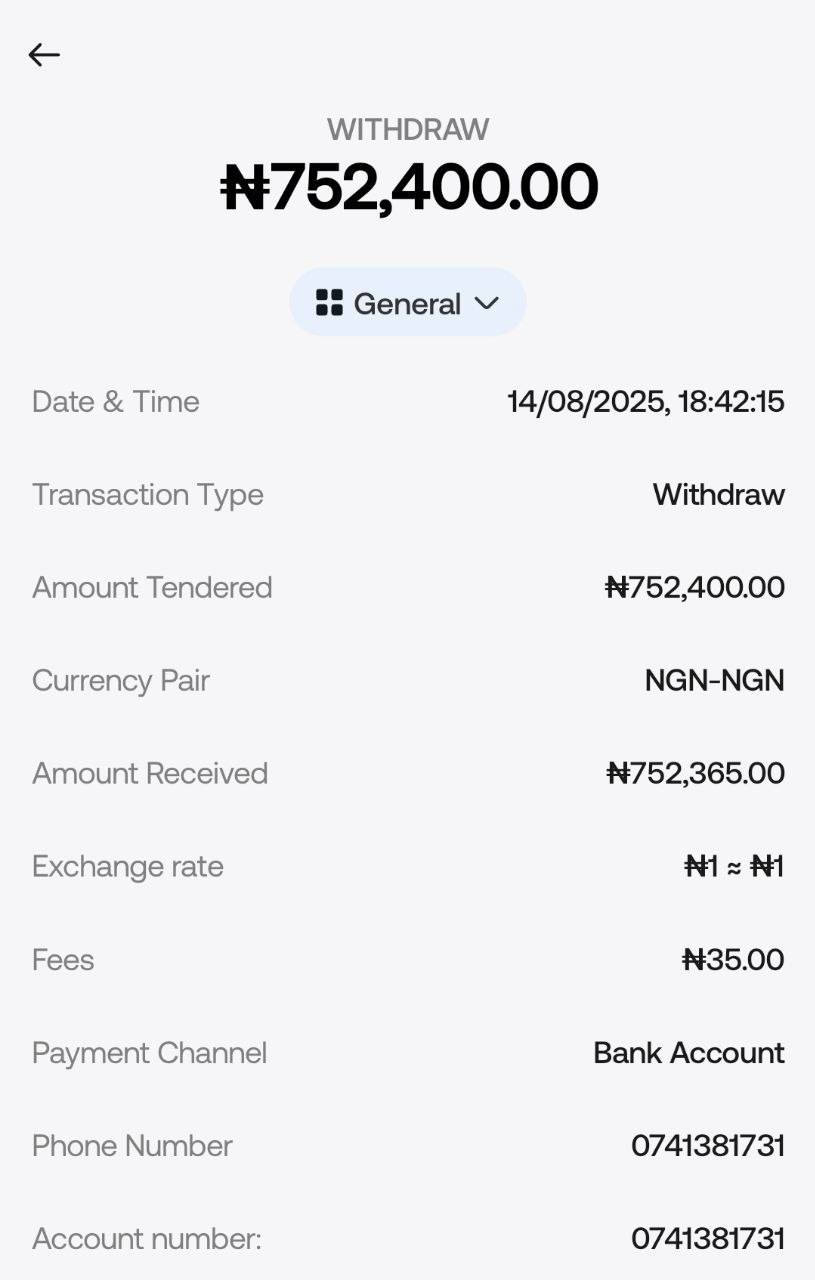This screenshot has width=815, height=1280.
Task: Select the Currency Pair label
Action: (121, 681)
